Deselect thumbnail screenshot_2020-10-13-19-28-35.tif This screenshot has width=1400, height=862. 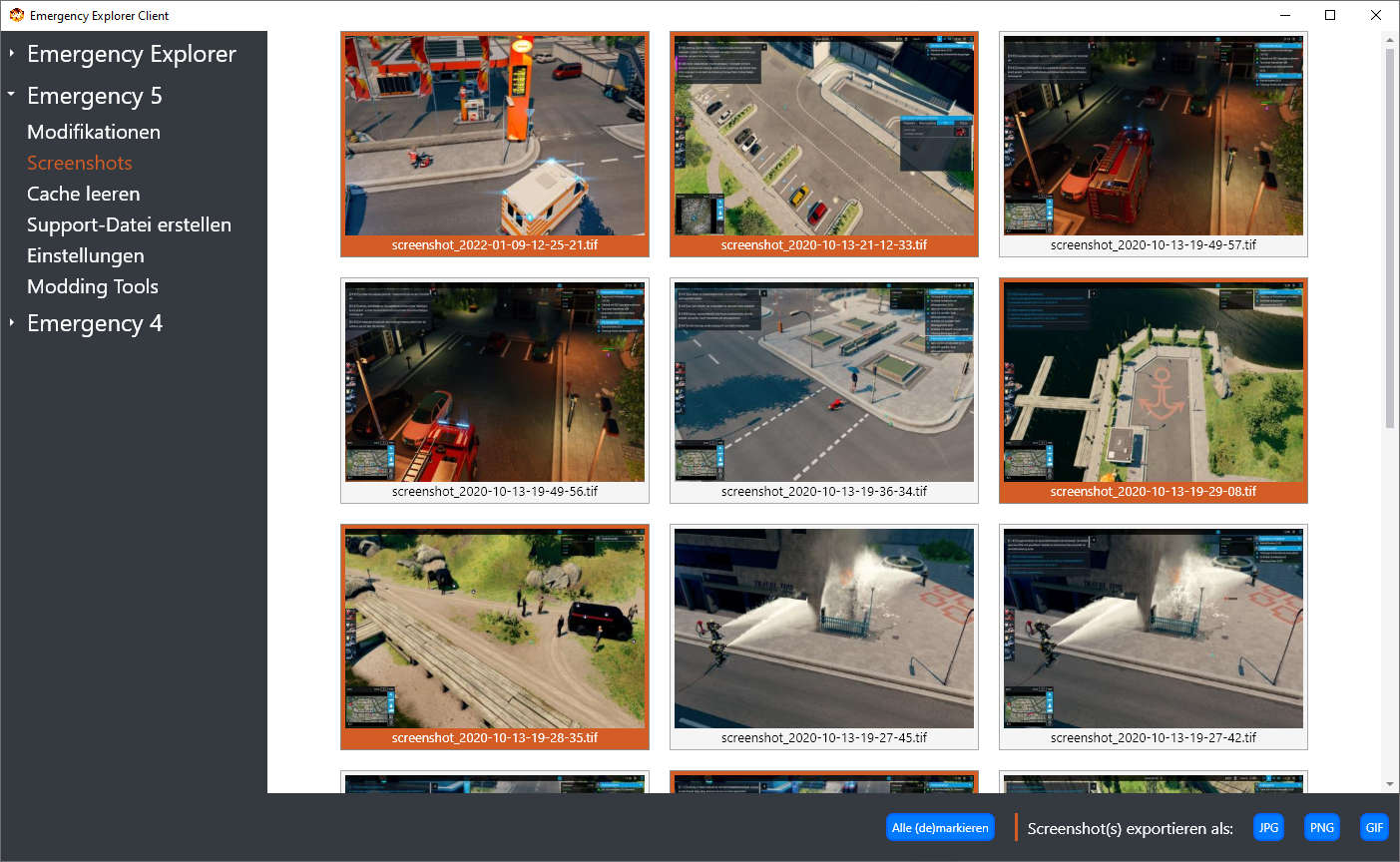495,637
